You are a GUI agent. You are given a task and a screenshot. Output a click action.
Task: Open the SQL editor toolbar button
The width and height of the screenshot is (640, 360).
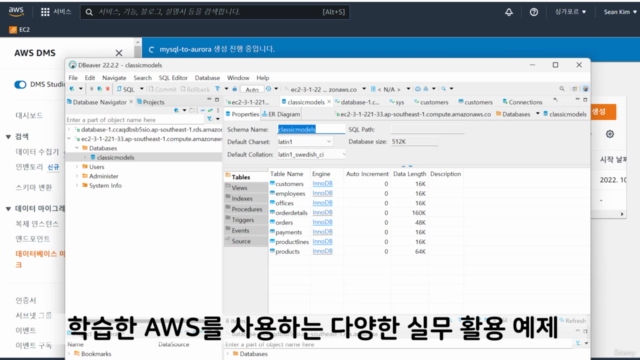tap(126, 89)
